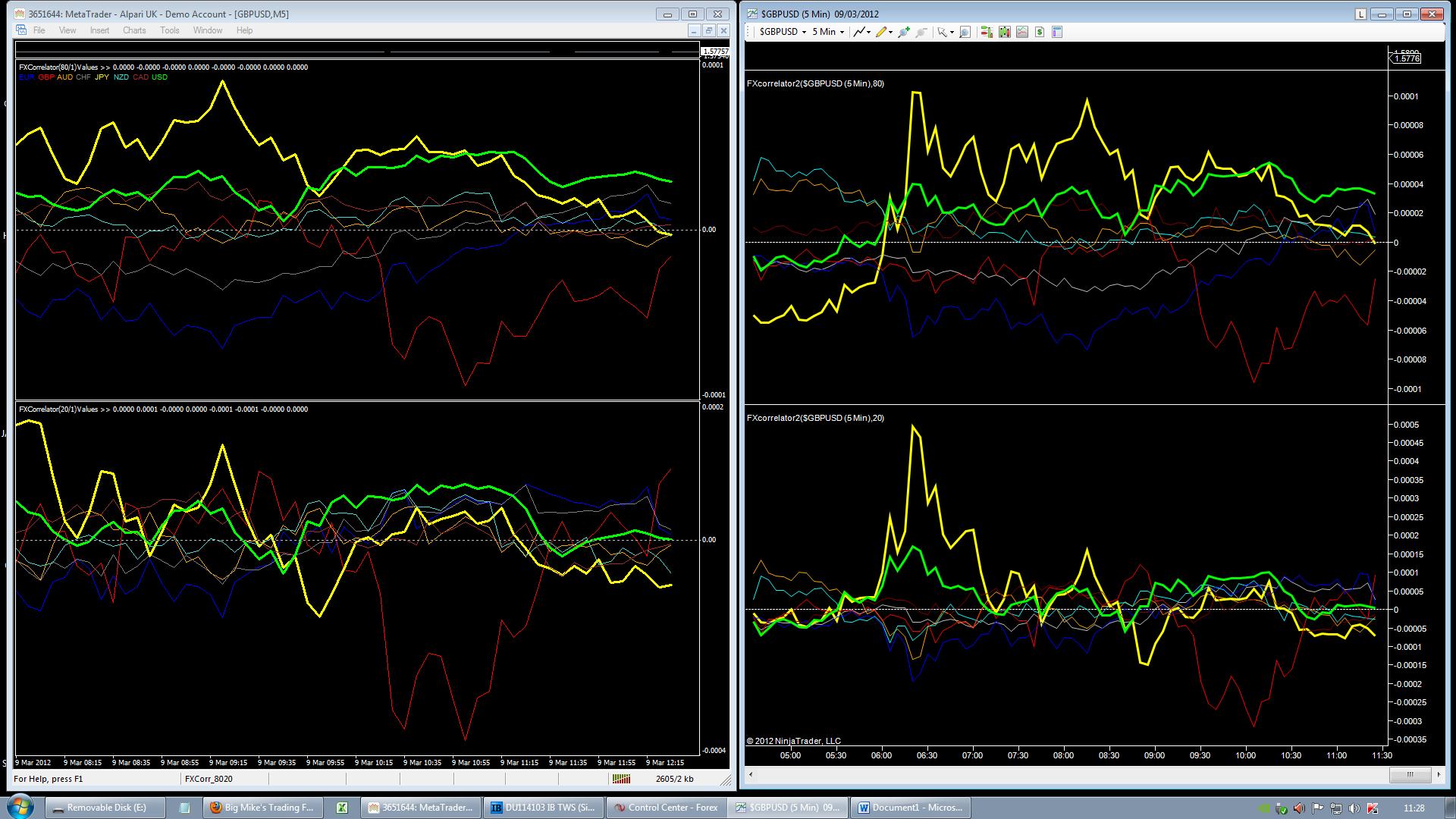
Task: Click the NinjaTrader 'L' link button in title bar
Action: [1361, 14]
